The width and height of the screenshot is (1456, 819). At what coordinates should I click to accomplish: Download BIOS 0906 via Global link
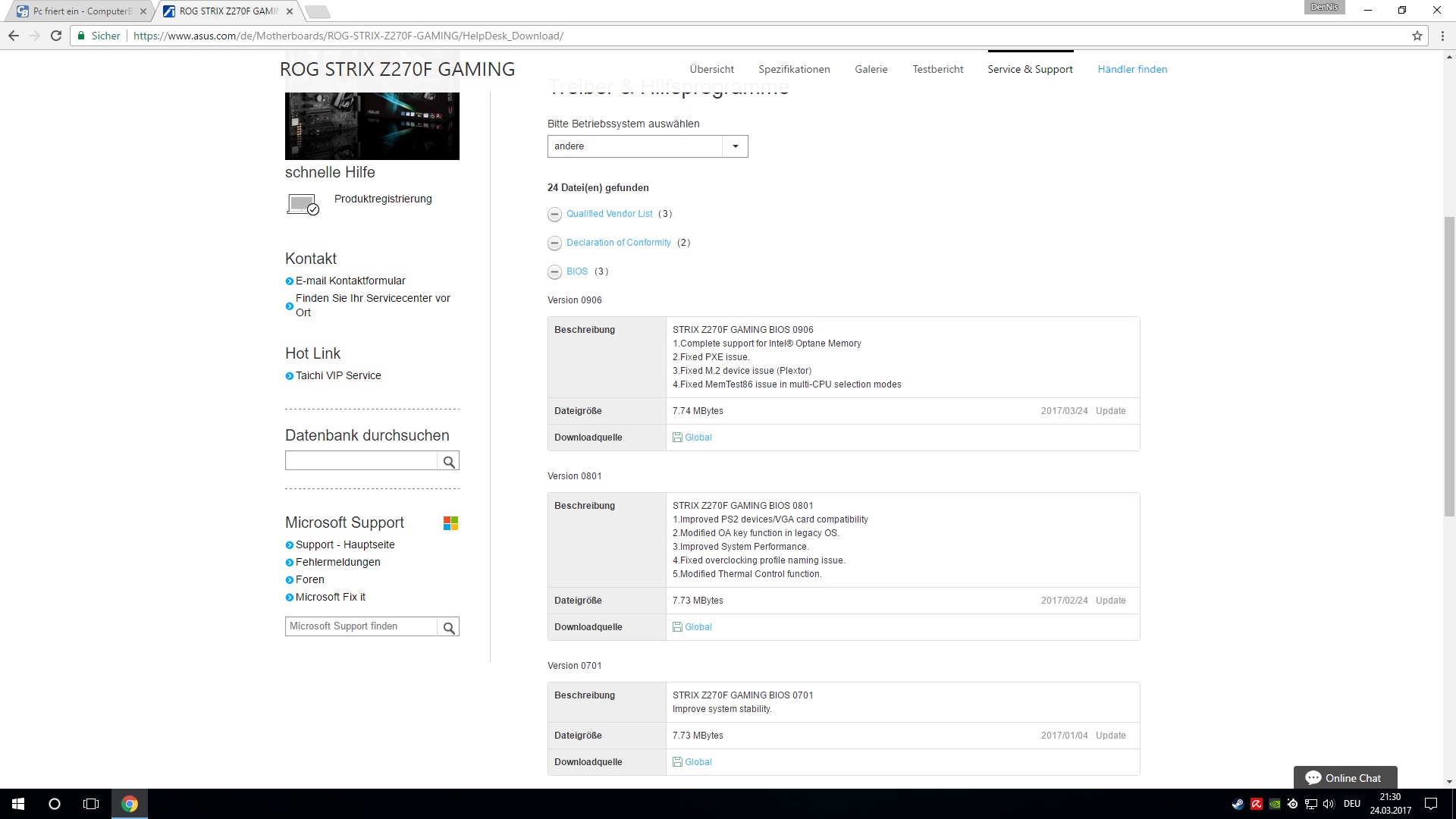point(698,438)
